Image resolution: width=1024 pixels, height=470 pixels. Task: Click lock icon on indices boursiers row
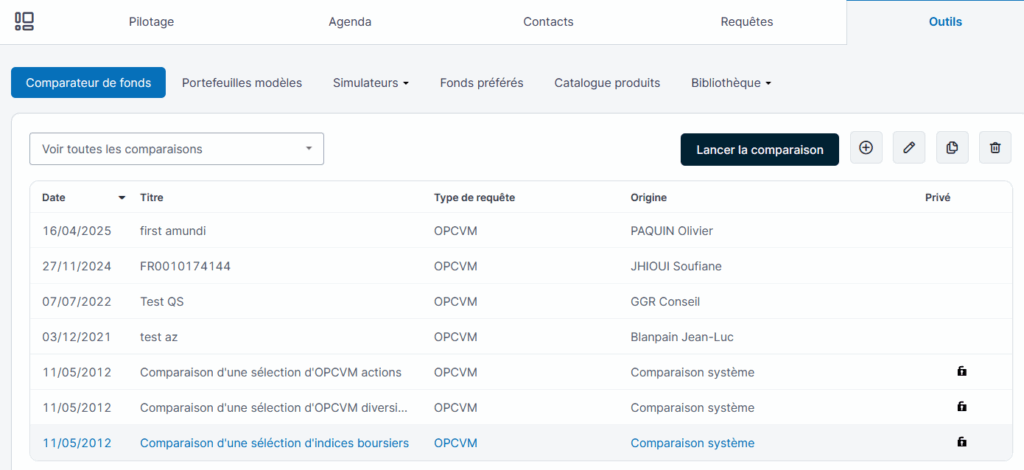pyautogui.click(x=961, y=442)
